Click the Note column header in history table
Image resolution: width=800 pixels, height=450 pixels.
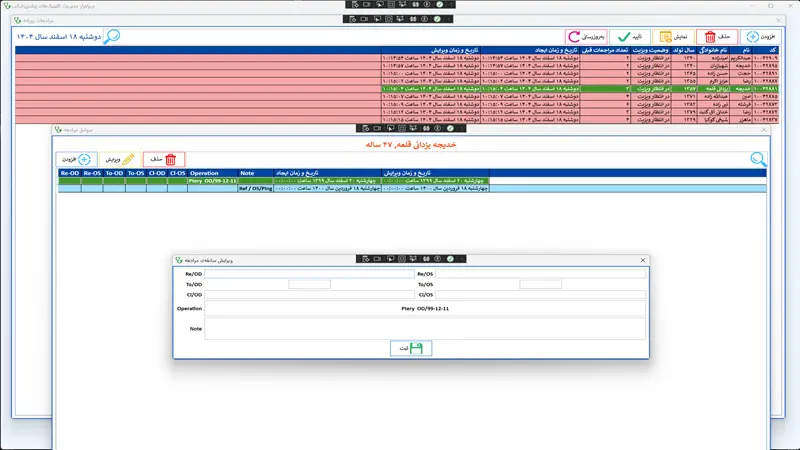pyautogui.click(x=255, y=173)
